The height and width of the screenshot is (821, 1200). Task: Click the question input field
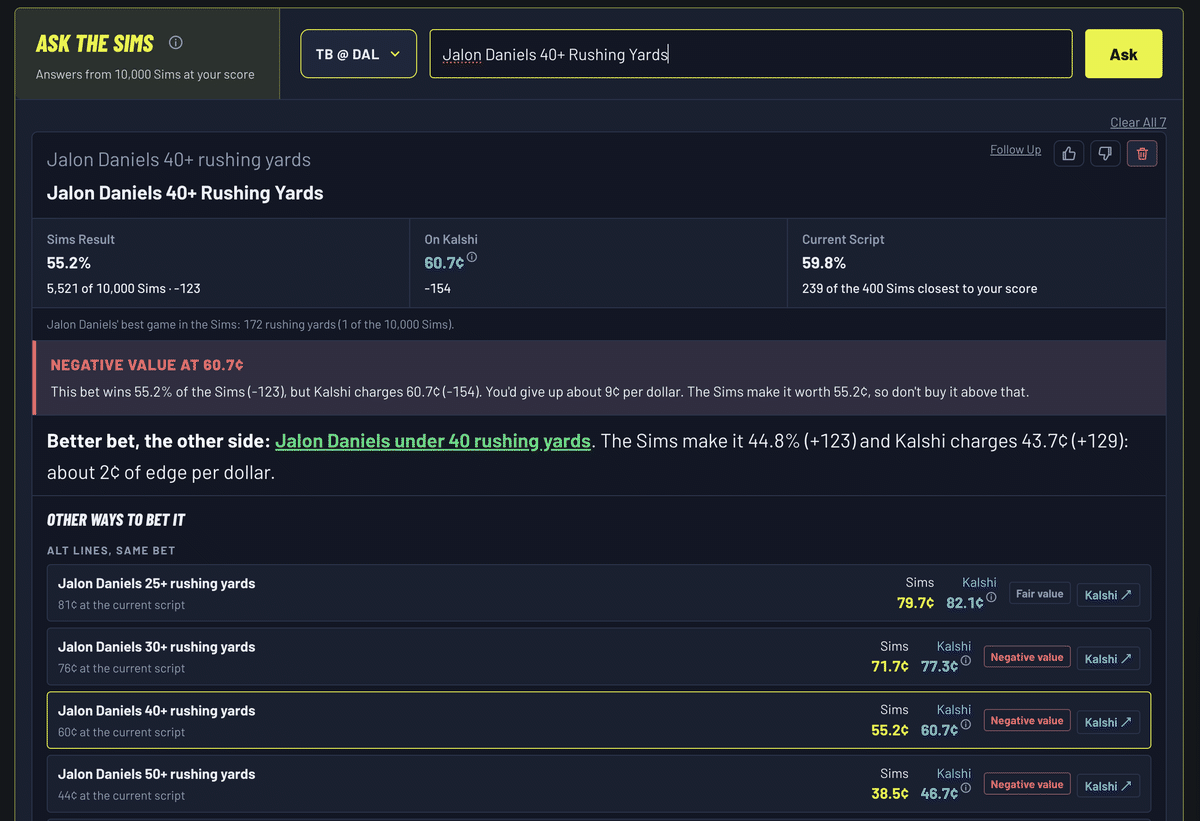pyautogui.click(x=751, y=54)
